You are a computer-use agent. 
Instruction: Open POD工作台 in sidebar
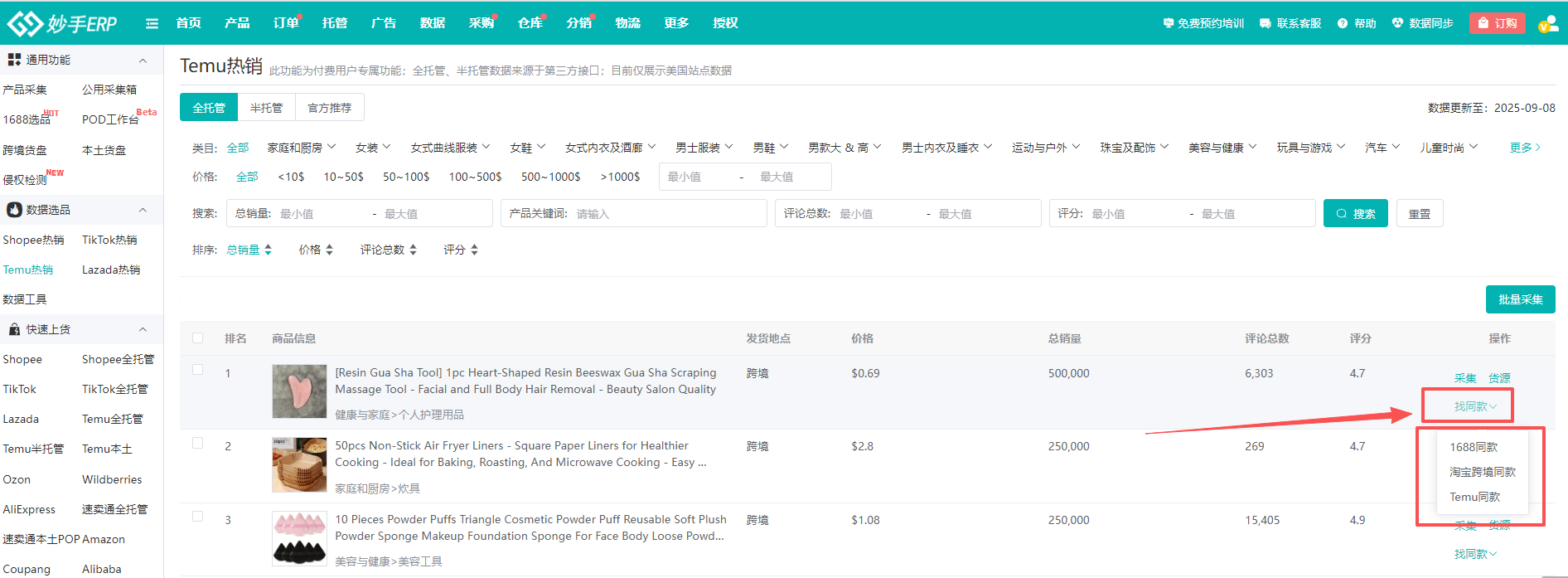coord(111,119)
